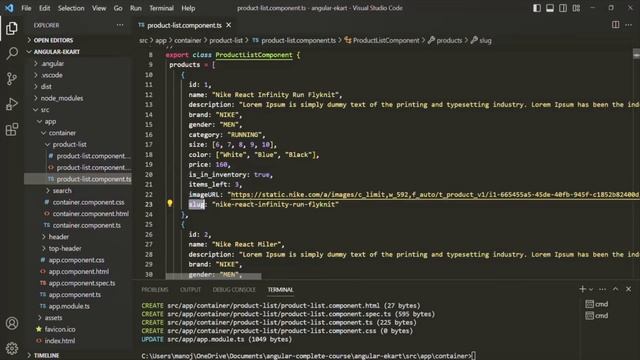
Task: Expand the assets folder
Action: click(53, 318)
